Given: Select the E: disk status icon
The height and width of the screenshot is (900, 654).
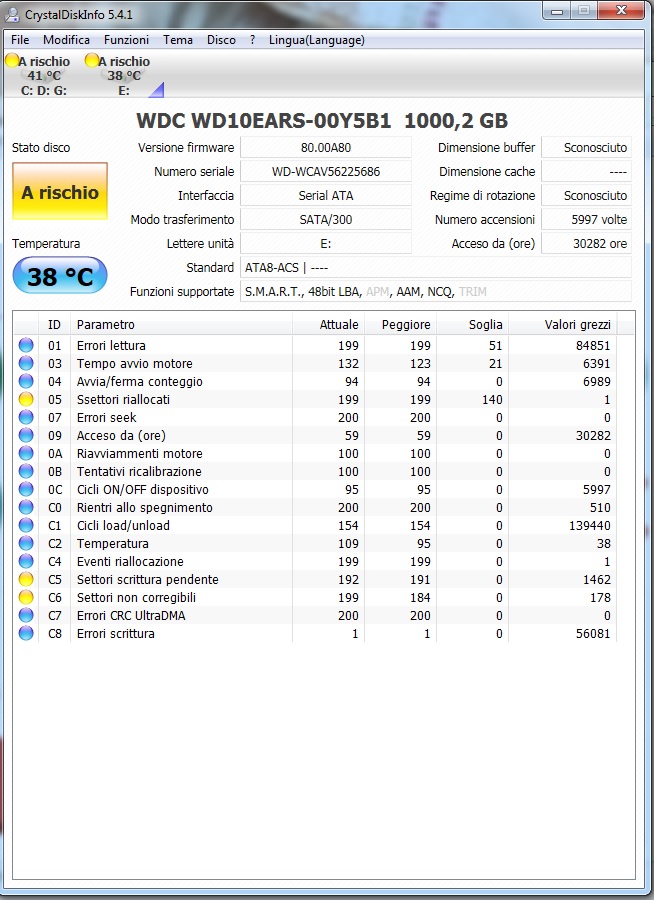Looking at the screenshot, I should click(91, 60).
